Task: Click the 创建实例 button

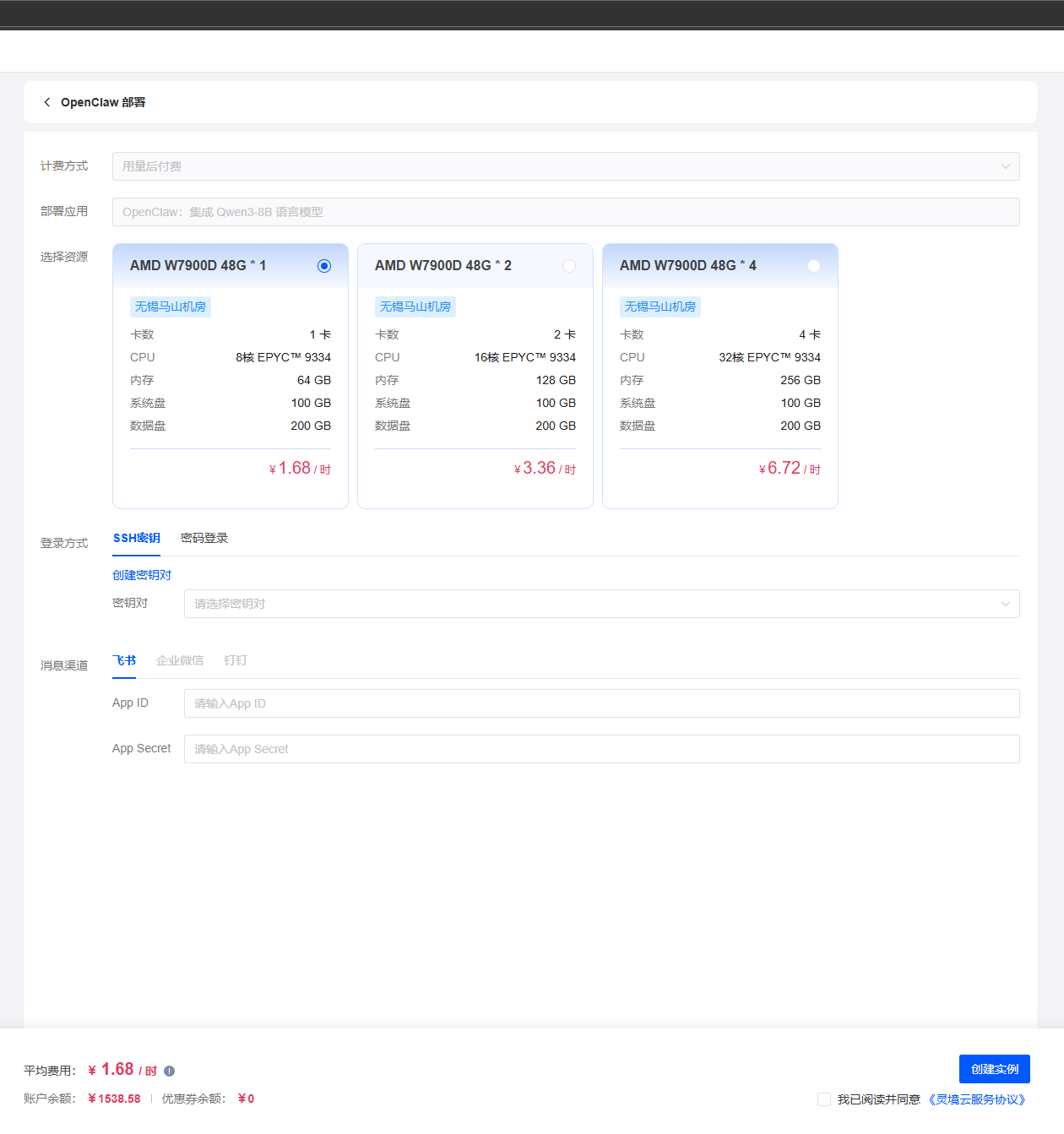Action: pos(994,1069)
